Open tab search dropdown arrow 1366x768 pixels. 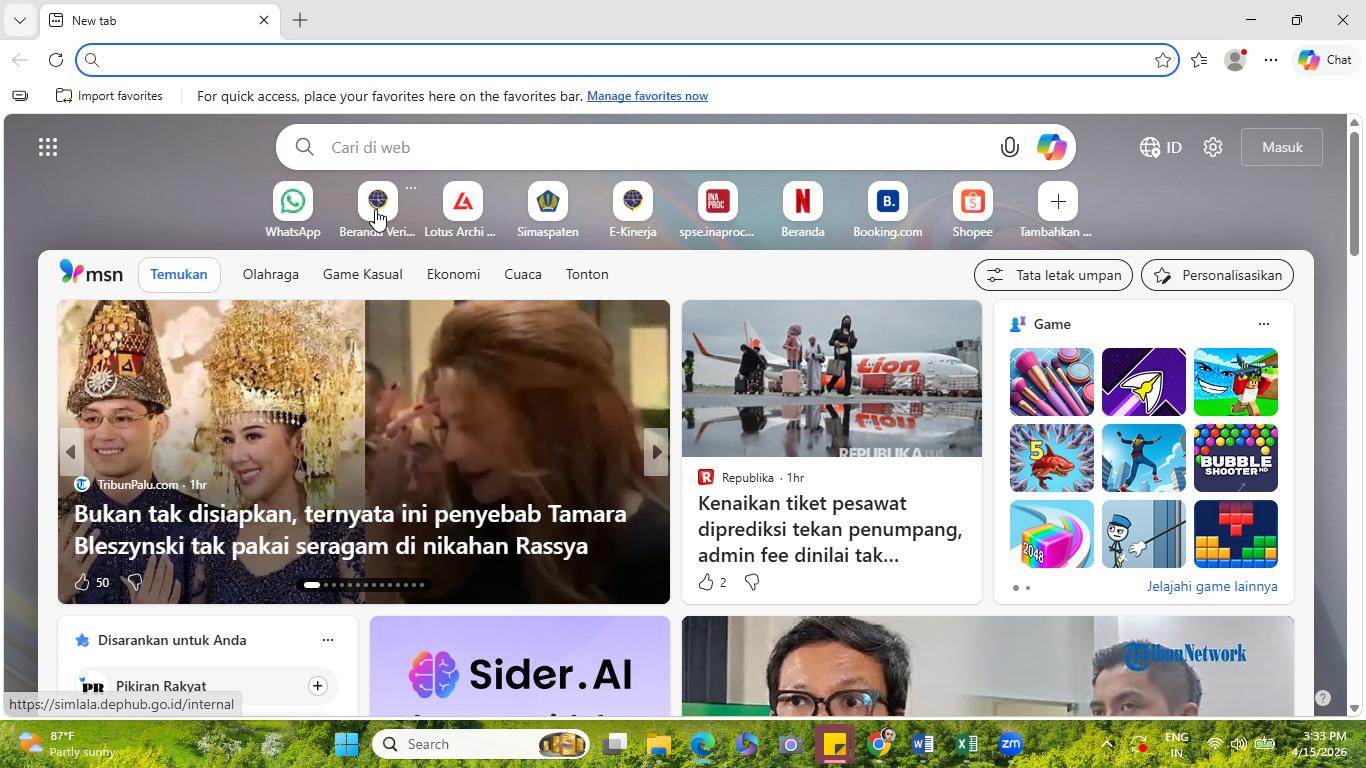pyautogui.click(x=19, y=20)
